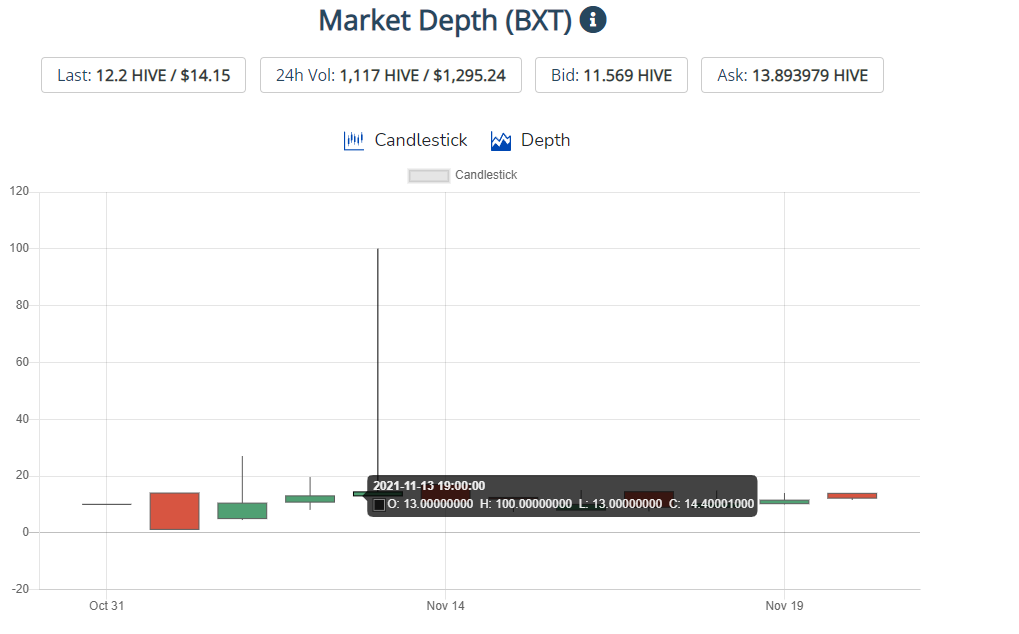Click the Market Depth (BXT) heading
The image size is (1019, 634).
[x=445, y=20]
